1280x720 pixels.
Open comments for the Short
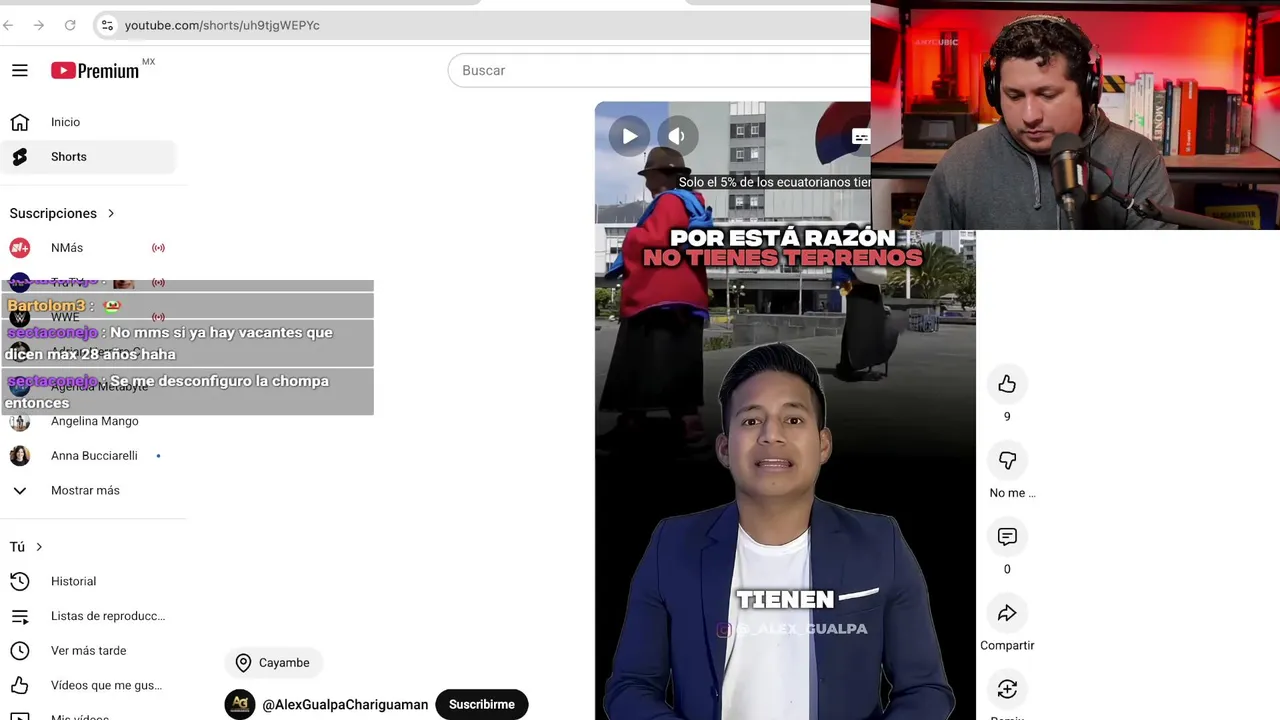pos(1007,537)
